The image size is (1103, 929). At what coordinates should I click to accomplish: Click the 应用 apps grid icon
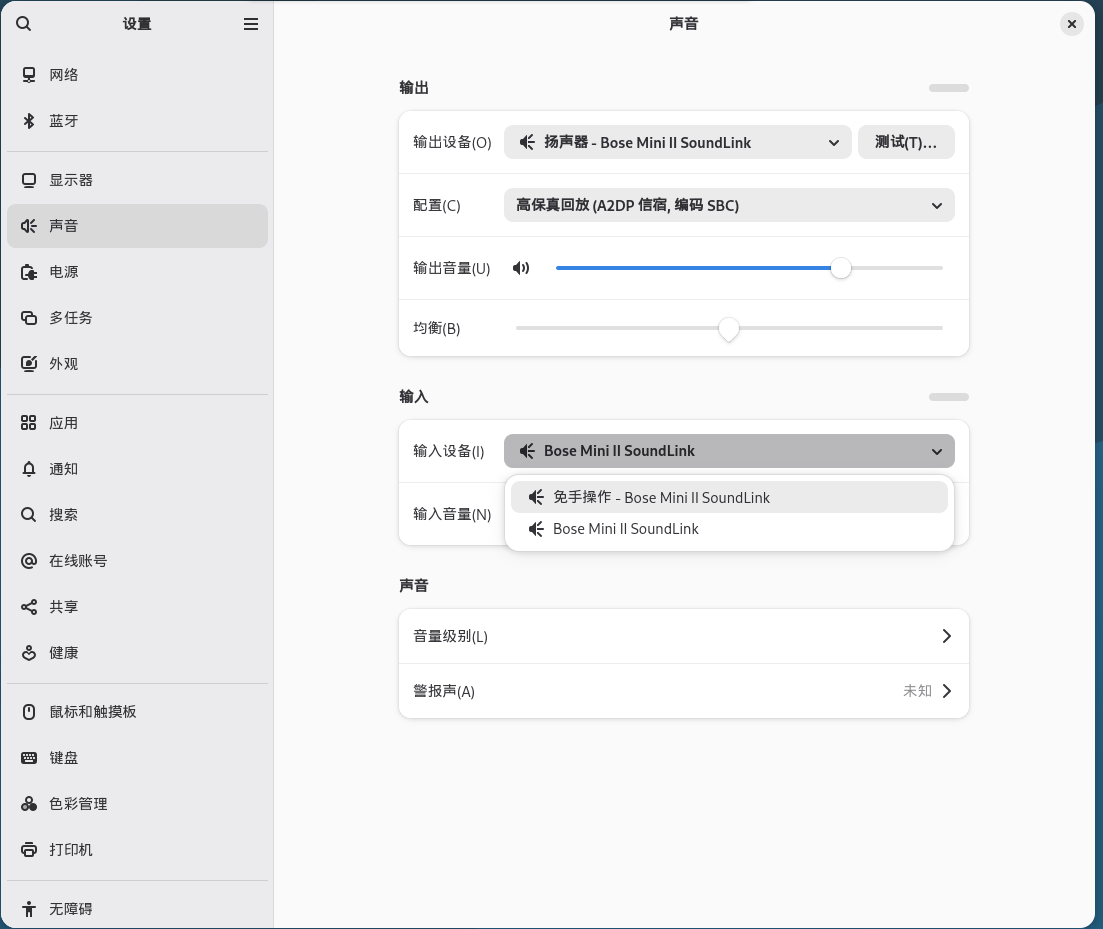[x=29, y=423]
